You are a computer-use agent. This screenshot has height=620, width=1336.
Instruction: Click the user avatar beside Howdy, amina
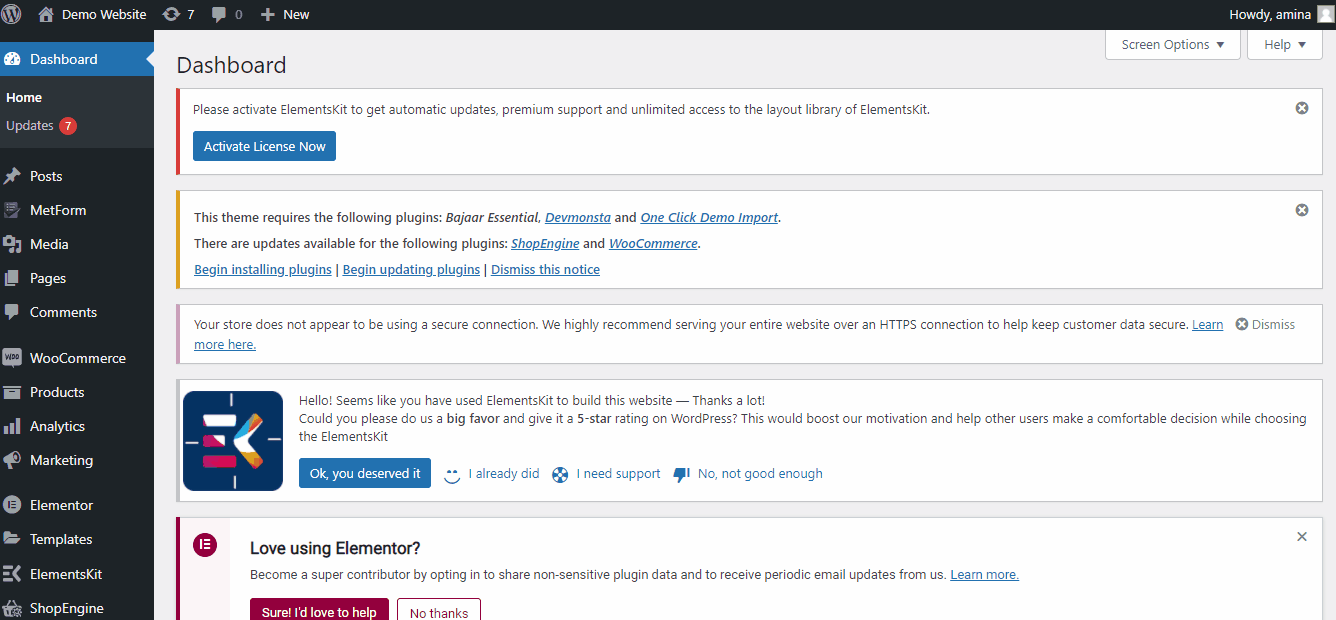tap(1325, 14)
